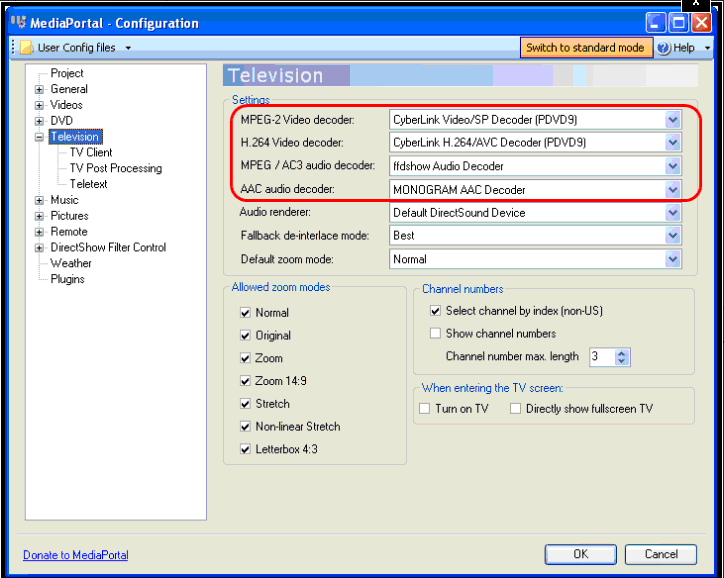Open the AAC audio decoder dropdown
The width and height of the screenshot is (724, 578).
672,190
